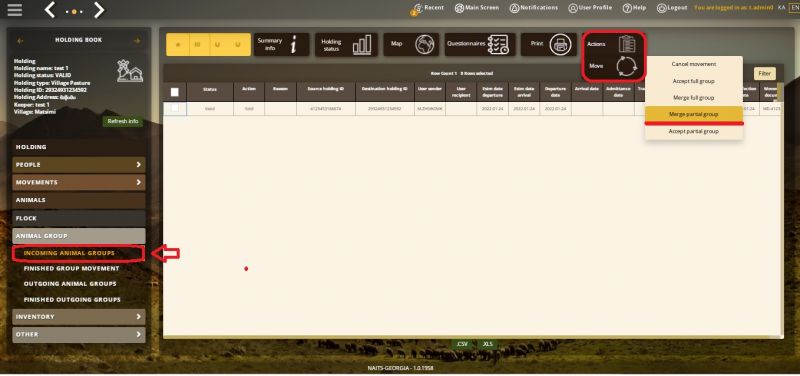The width and height of the screenshot is (800, 376).
Task: Click the farm holding icon
Action: pos(130,70)
